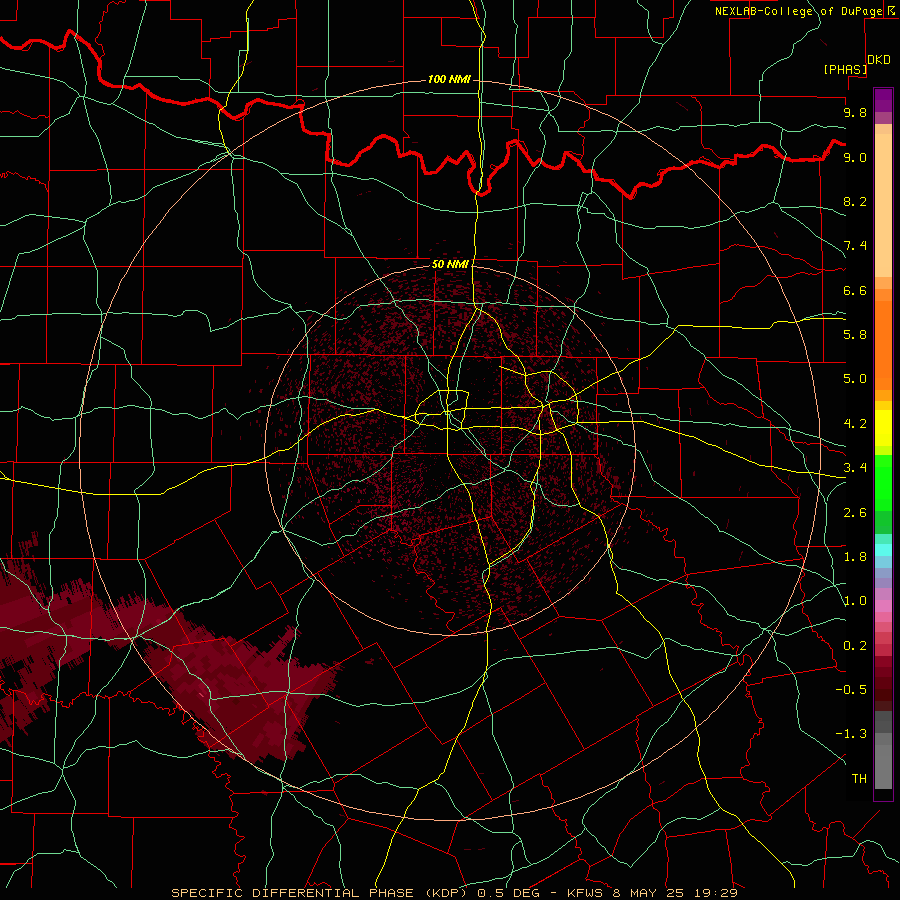
Task: Select the 5.8 value on the color scale
Action: click(855, 335)
